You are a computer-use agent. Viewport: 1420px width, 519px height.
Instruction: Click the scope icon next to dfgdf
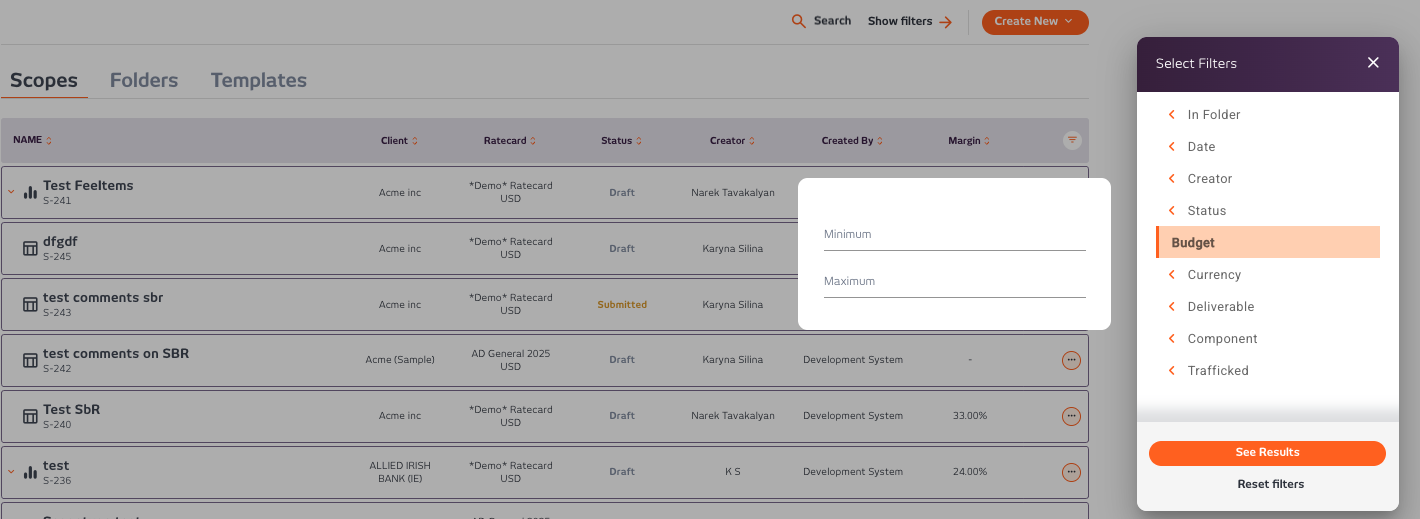point(30,248)
